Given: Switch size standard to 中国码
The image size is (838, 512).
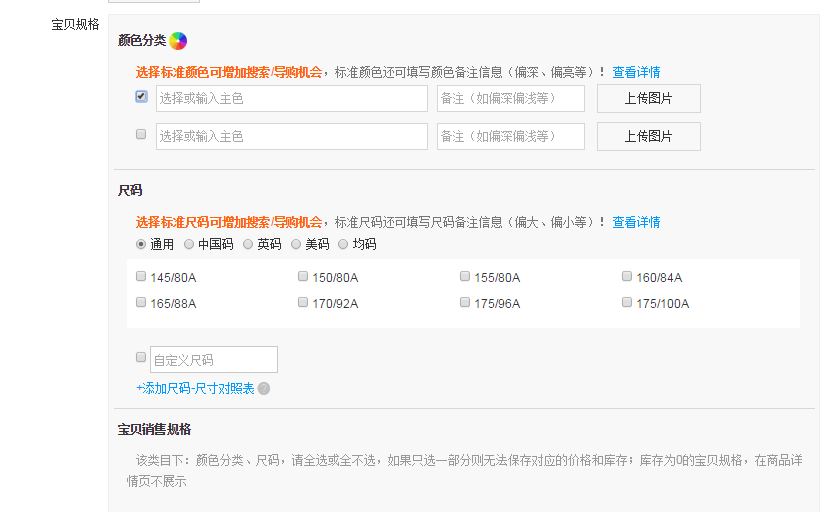Looking at the screenshot, I should [x=189, y=244].
